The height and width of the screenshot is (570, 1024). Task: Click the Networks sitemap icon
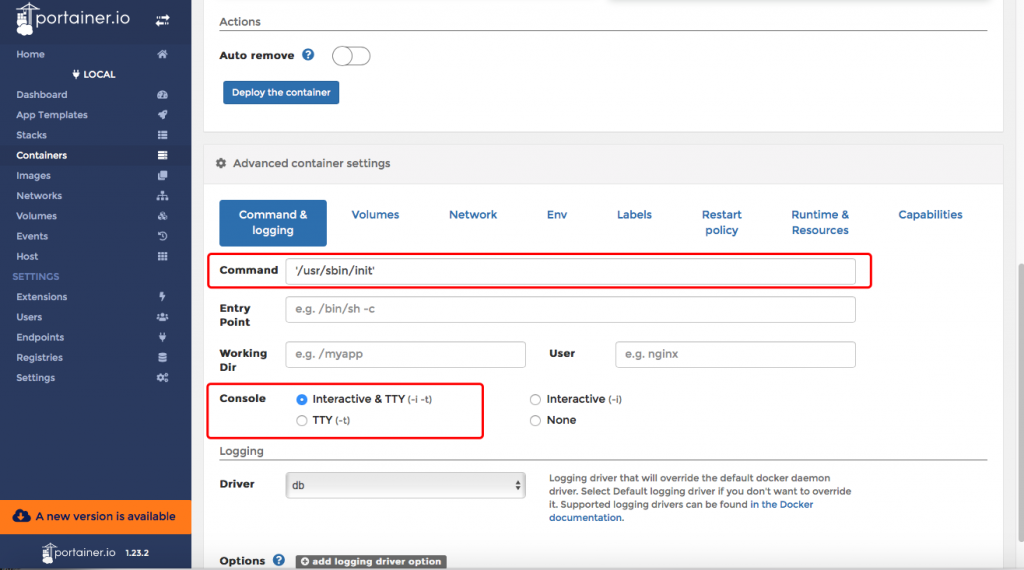coord(162,196)
